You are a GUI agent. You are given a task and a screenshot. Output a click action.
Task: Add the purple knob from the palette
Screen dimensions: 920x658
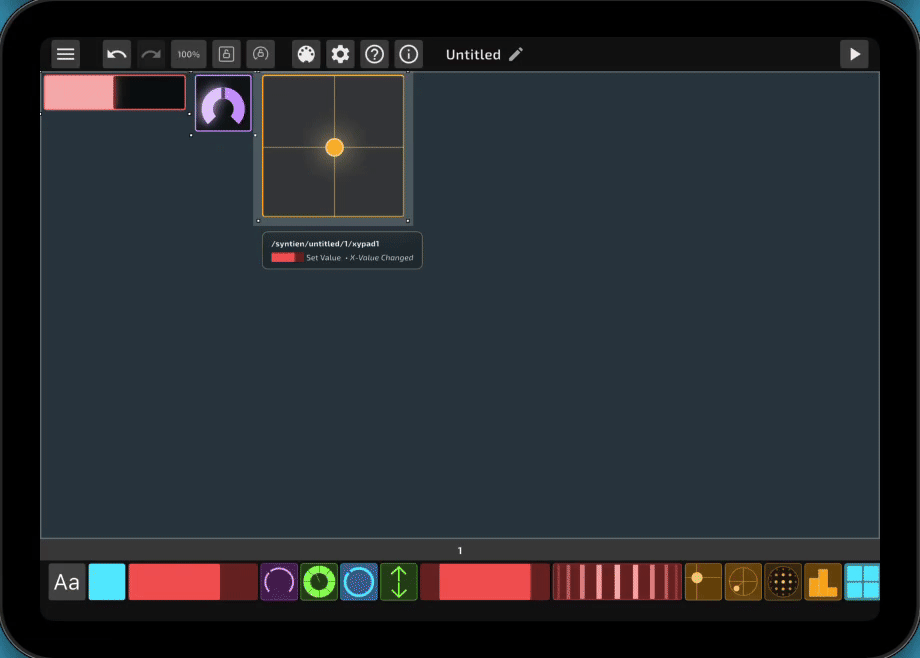pos(279,582)
